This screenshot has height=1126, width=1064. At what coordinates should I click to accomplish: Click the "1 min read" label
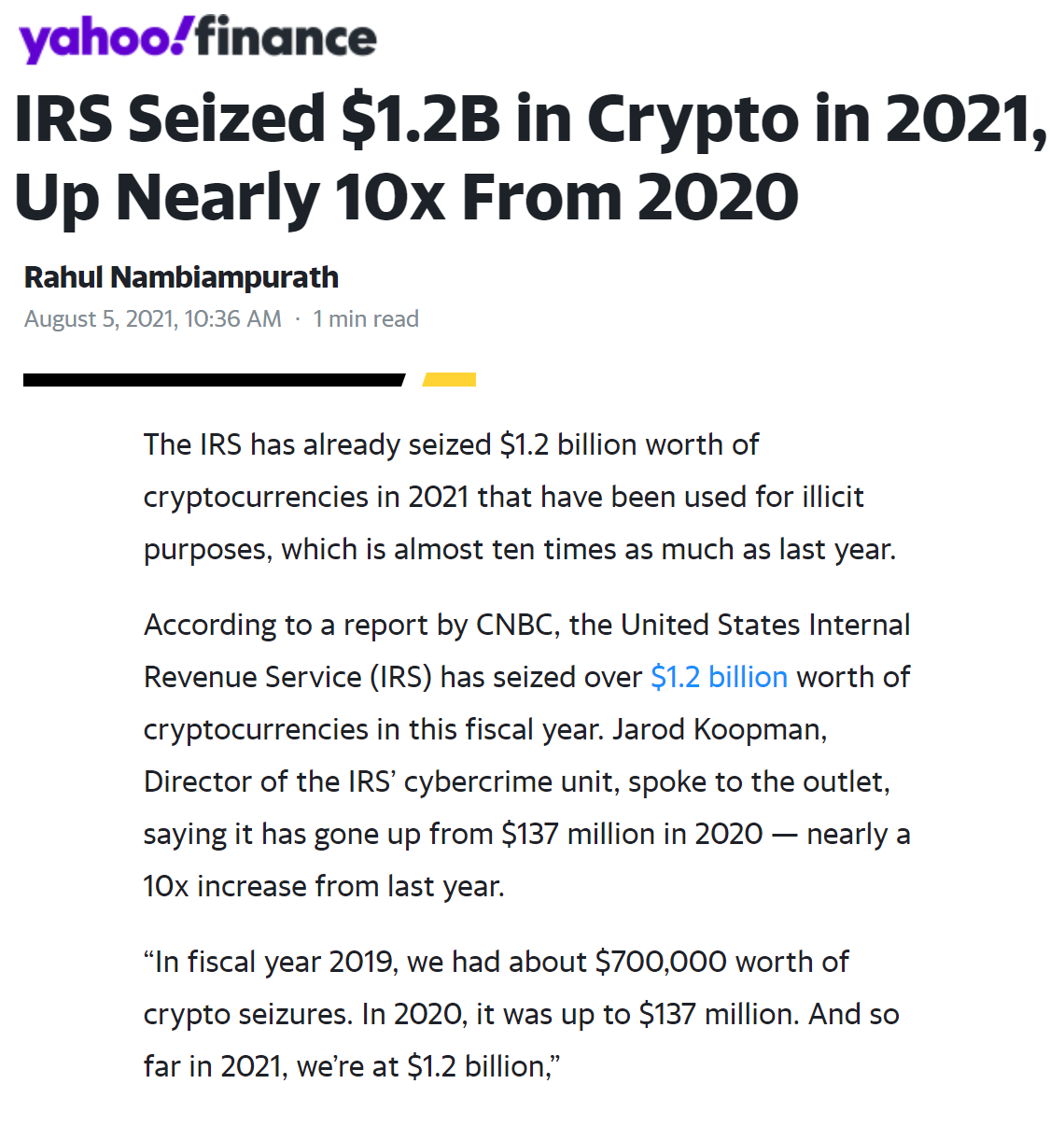click(x=366, y=319)
